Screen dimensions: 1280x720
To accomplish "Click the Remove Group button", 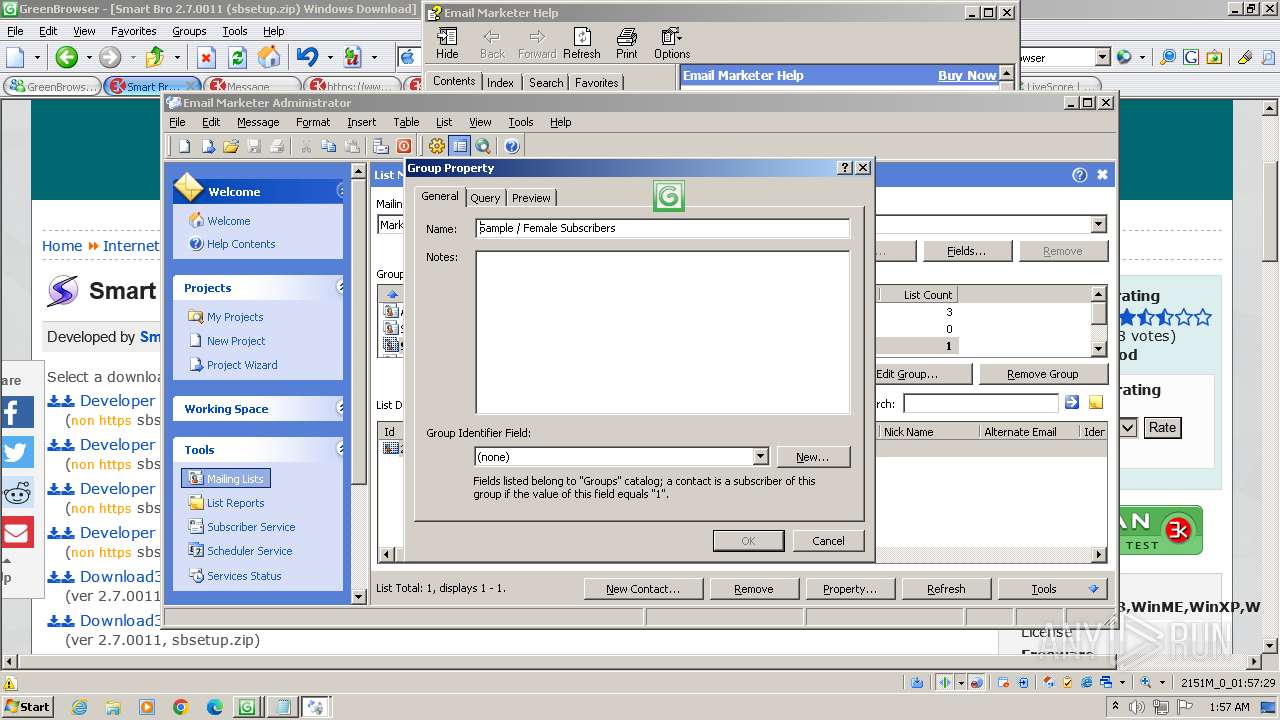I will 1042,374.
